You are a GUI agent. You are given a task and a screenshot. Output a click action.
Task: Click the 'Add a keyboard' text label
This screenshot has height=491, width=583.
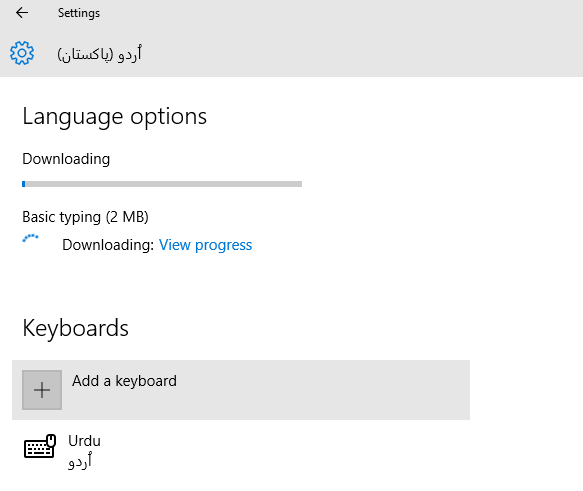(x=125, y=381)
